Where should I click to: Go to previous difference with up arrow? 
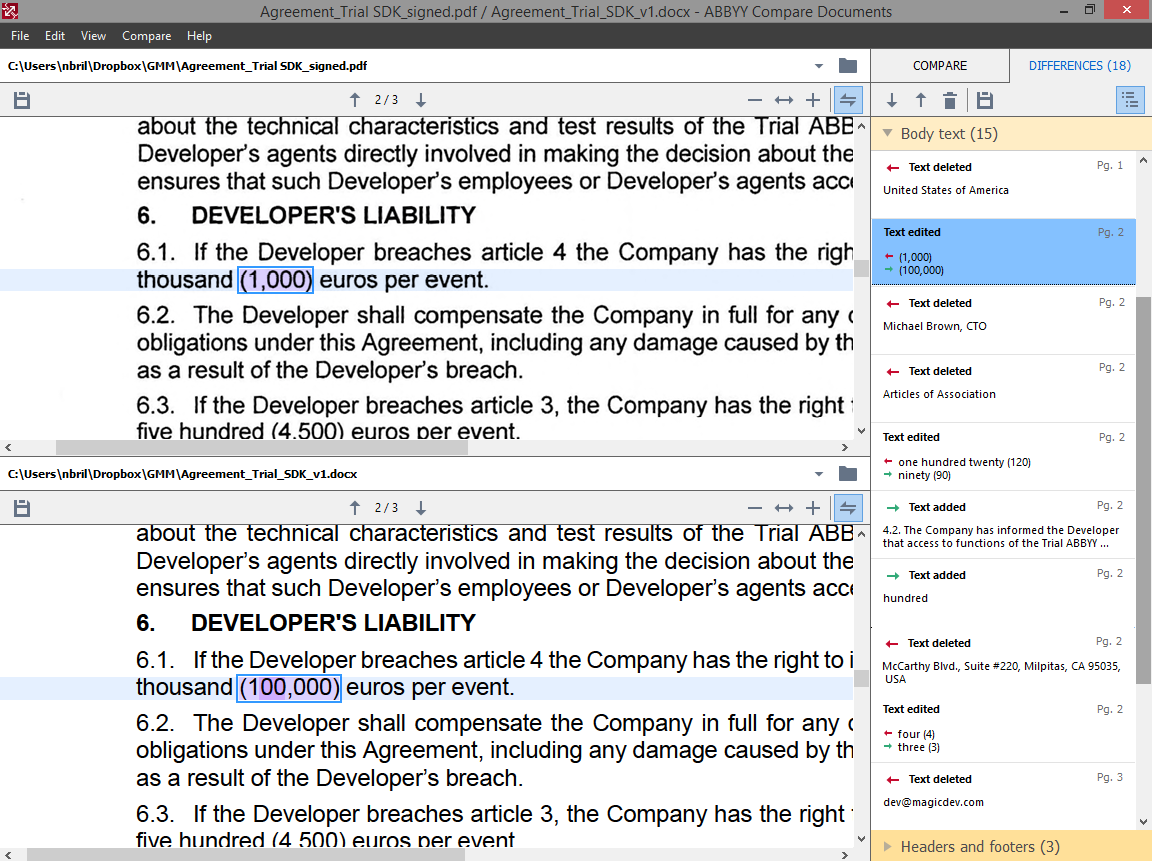[x=921, y=101]
